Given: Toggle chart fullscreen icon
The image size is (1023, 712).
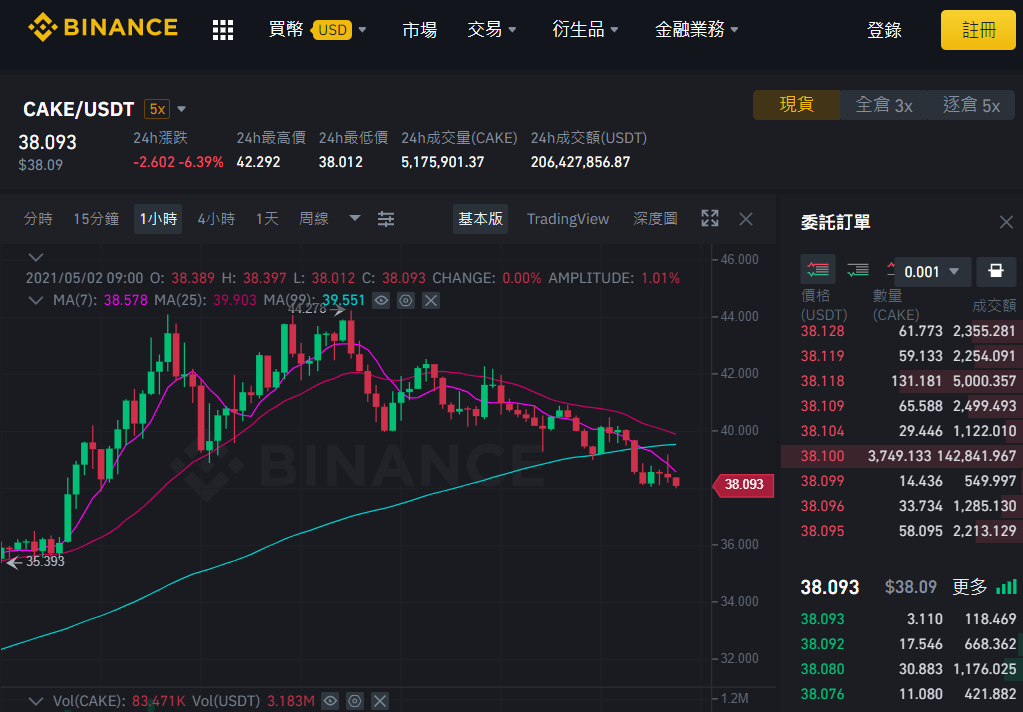Looking at the screenshot, I should (710, 218).
